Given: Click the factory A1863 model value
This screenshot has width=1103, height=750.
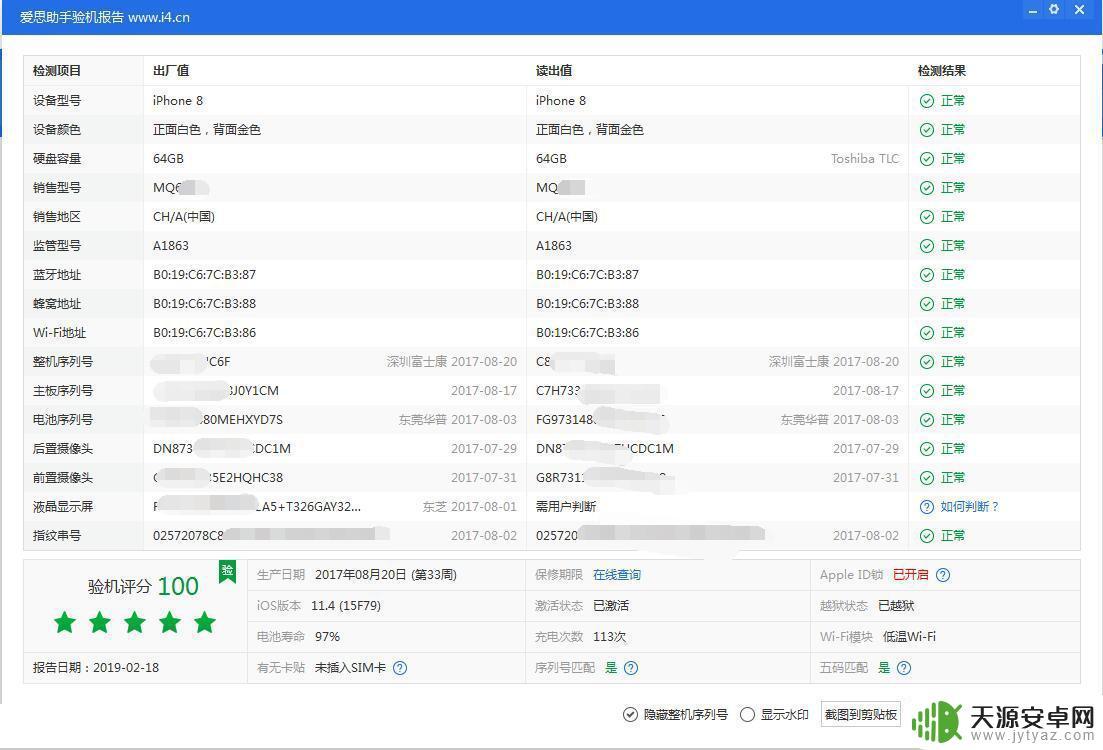Looking at the screenshot, I should 171,246.
